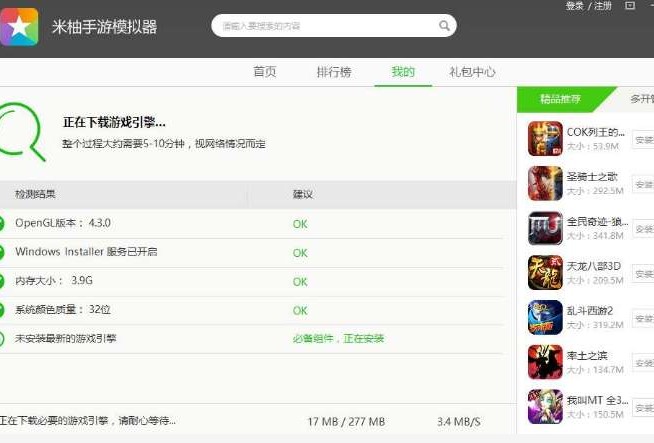Click the 米柚手游模拟器 star logo
Viewport: 654px width, 443px height.
pyautogui.click(x=19, y=26)
